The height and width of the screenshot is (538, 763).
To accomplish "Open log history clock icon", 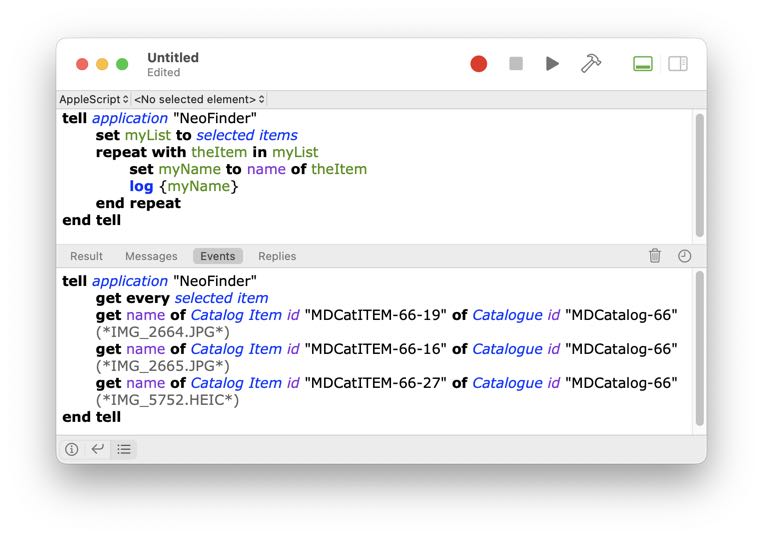I will (x=684, y=256).
